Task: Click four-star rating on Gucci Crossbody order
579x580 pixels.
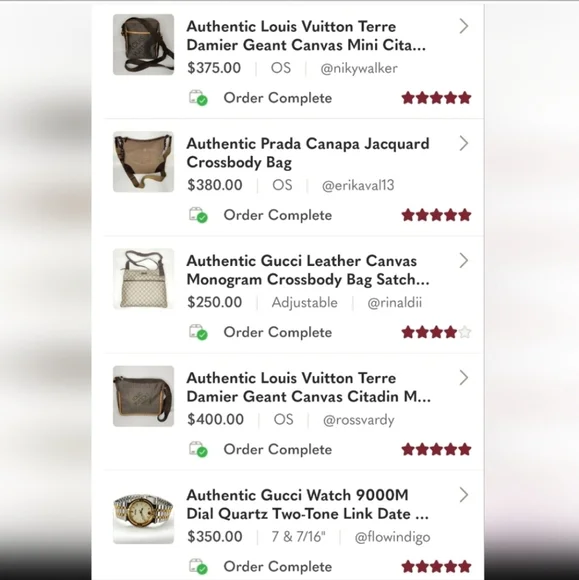Action: click(436, 332)
